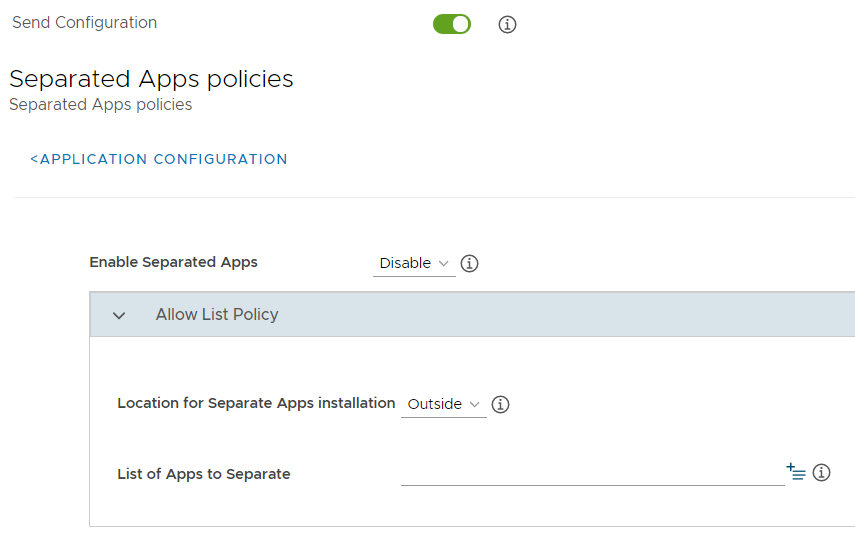Toggle the Send Configuration switch

pos(451,24)
